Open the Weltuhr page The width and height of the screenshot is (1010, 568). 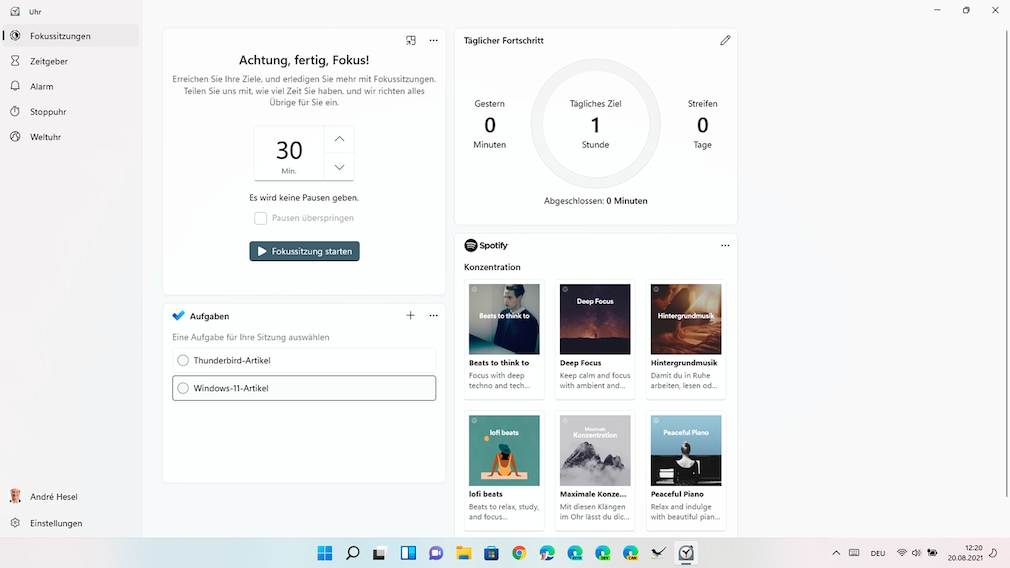[71, 137]
